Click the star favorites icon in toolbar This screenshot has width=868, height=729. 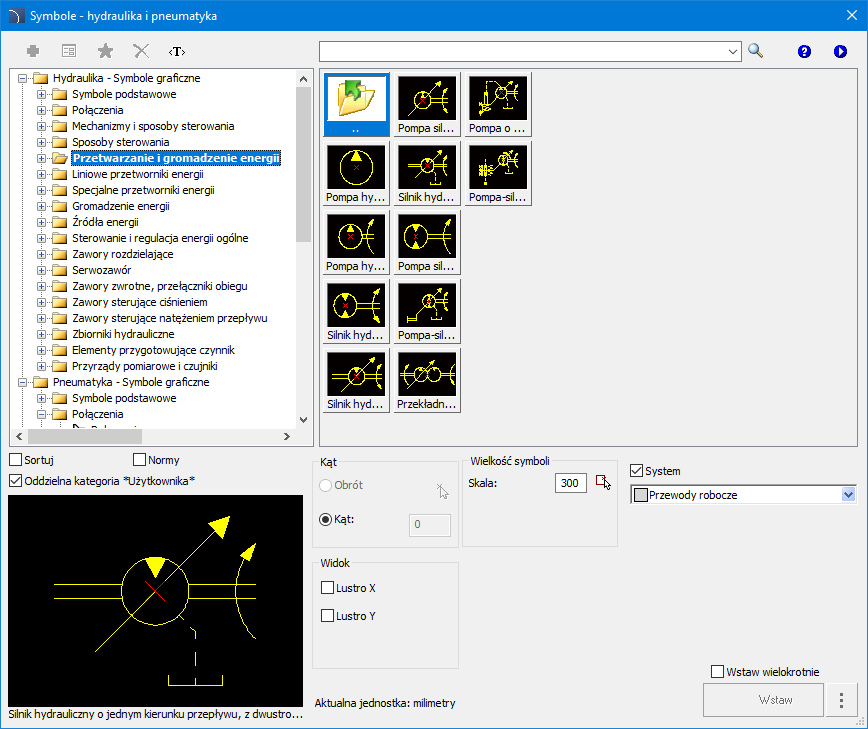point(105,51)
